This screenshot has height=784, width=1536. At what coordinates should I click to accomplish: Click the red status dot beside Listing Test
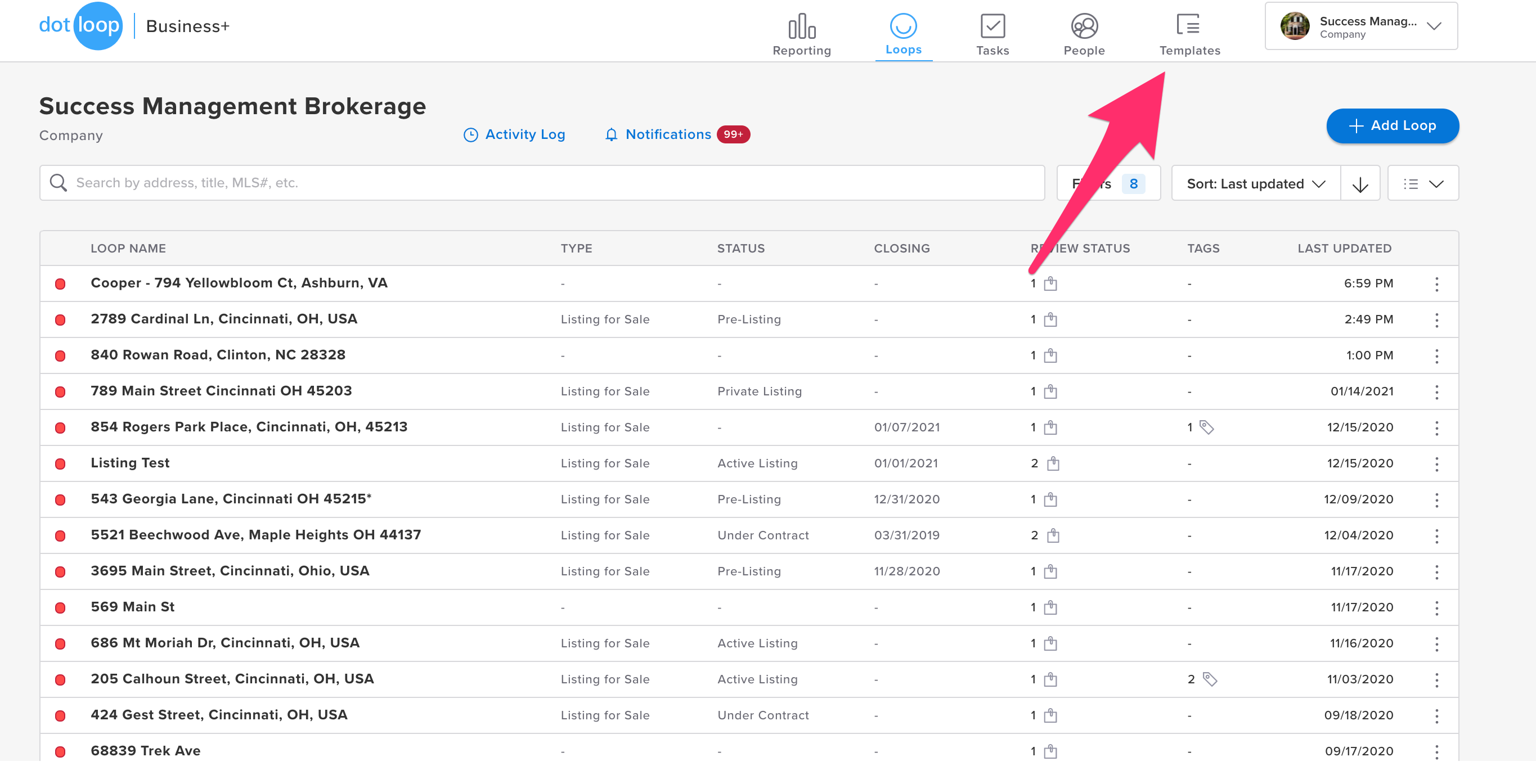coord(60,463)
